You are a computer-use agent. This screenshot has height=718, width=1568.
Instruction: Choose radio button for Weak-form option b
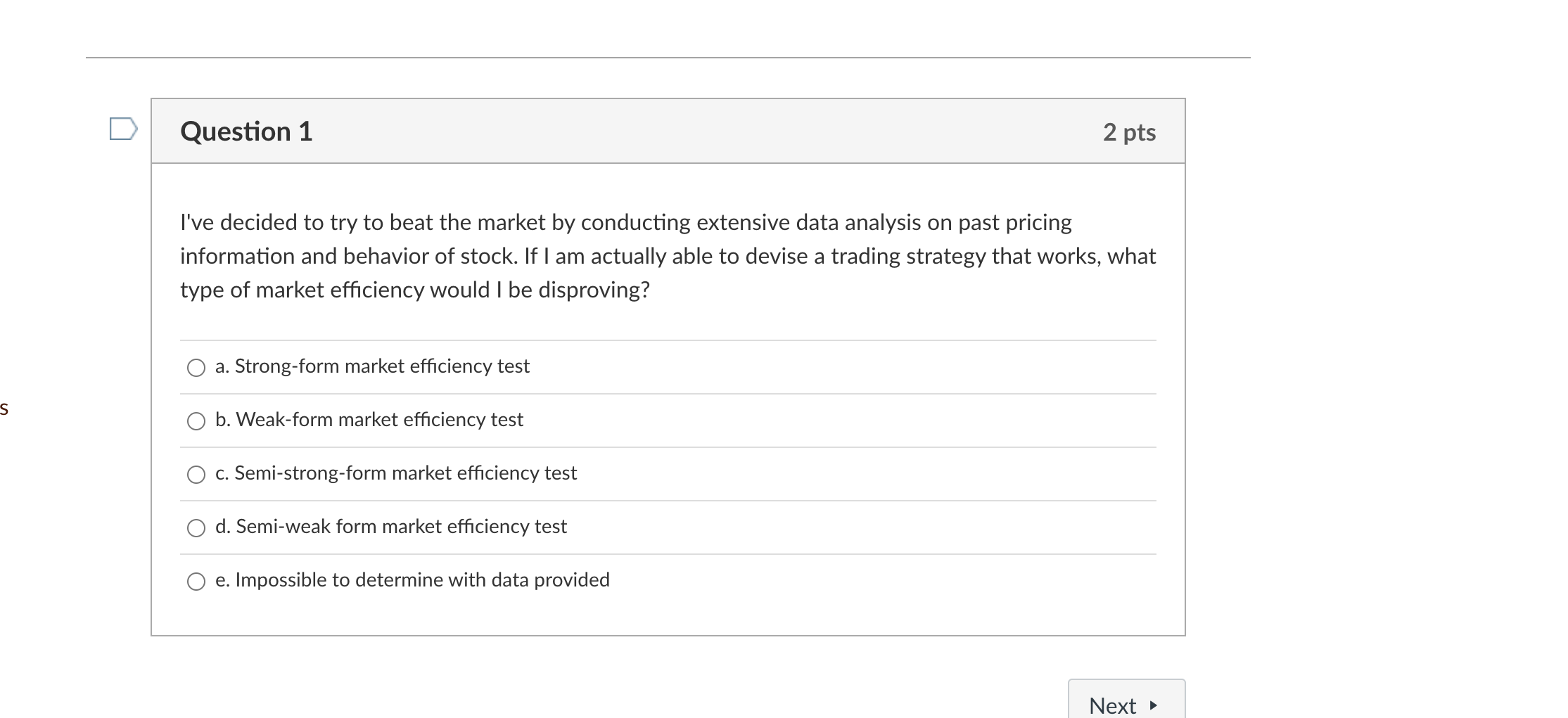pos(196,421)
